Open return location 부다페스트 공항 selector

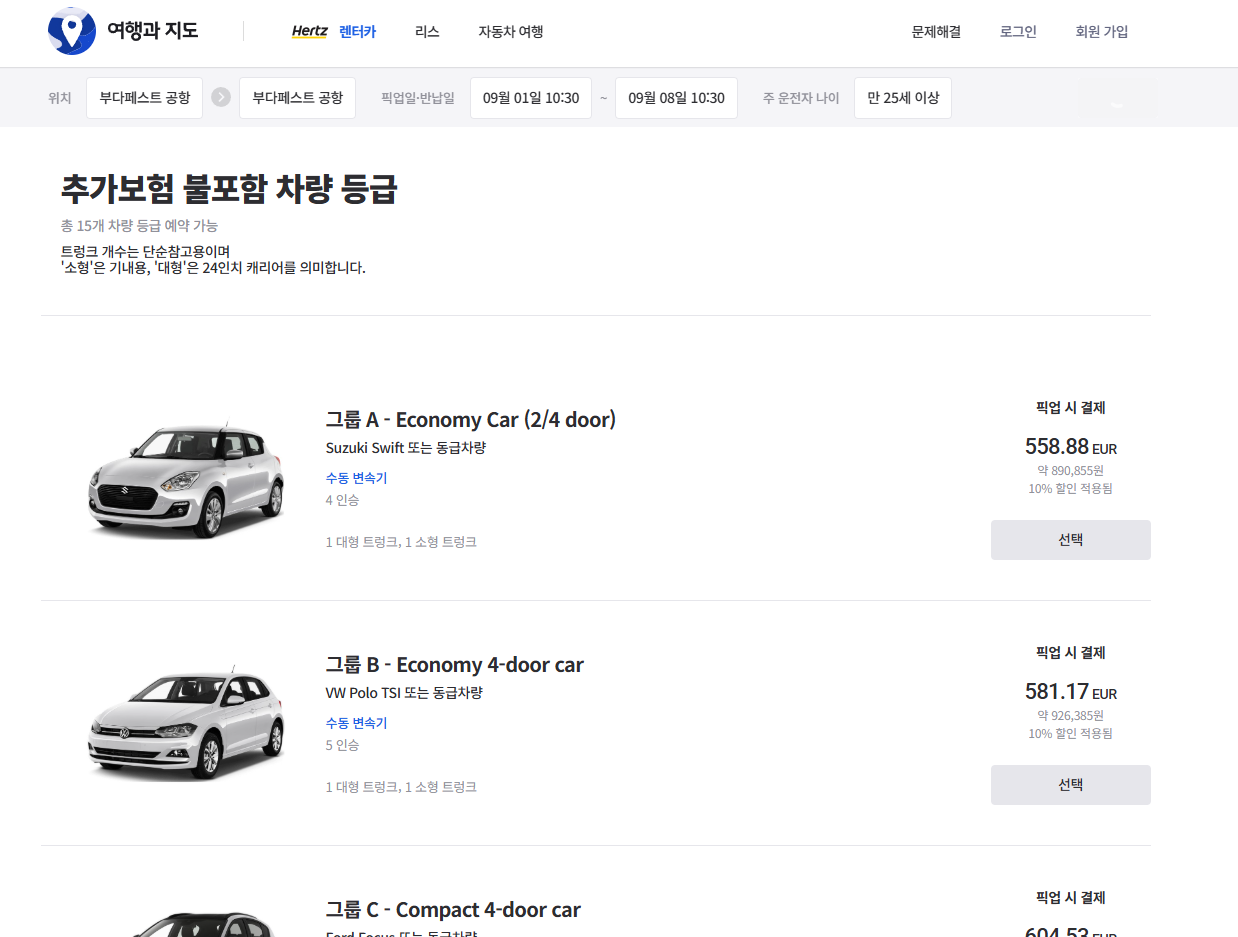click(297, 98)
